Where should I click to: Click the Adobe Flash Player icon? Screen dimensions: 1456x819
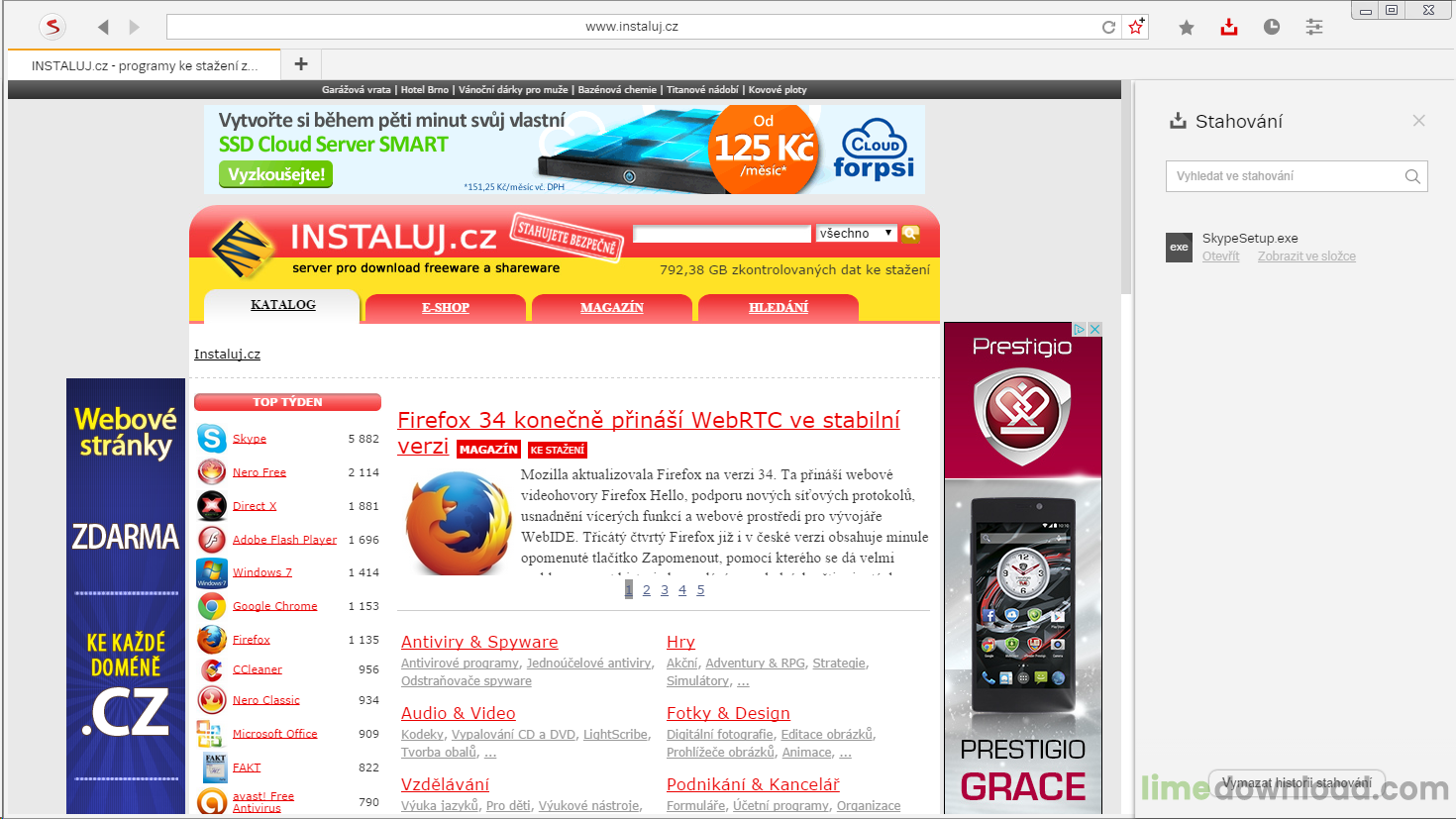point(211,539)
